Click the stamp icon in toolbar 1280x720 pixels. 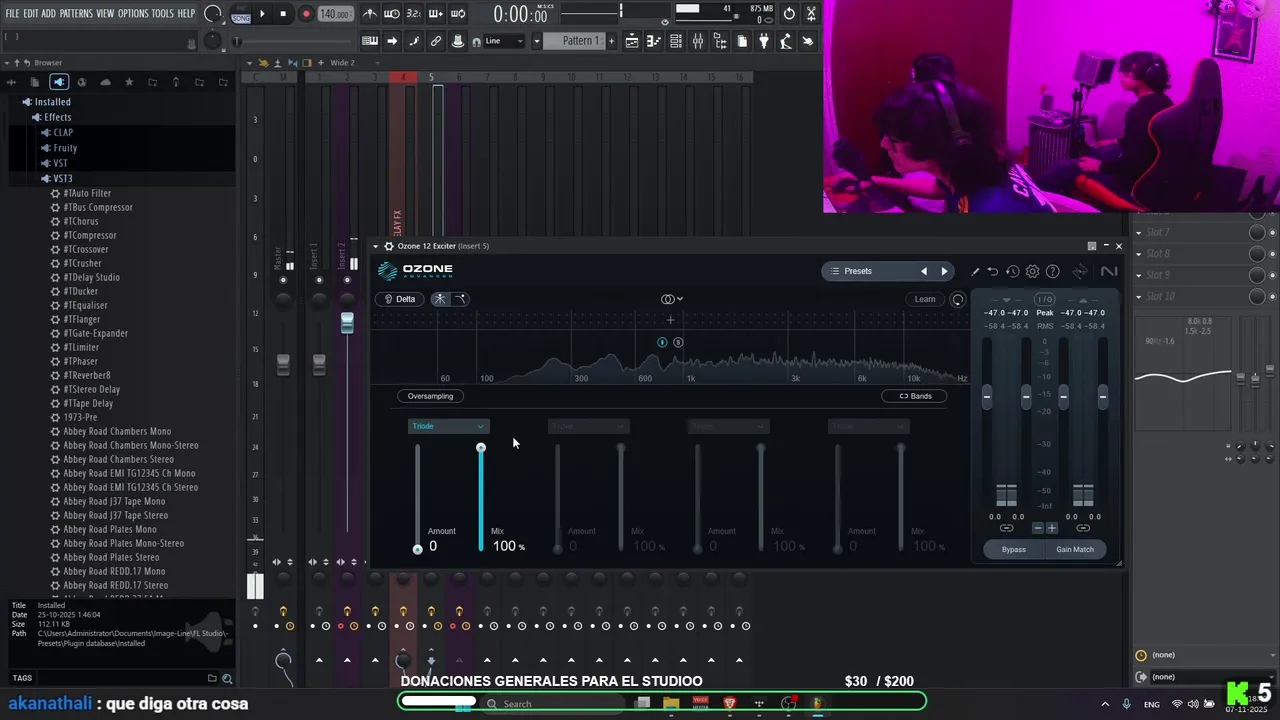pyautogui.click(x=458, y=41)
